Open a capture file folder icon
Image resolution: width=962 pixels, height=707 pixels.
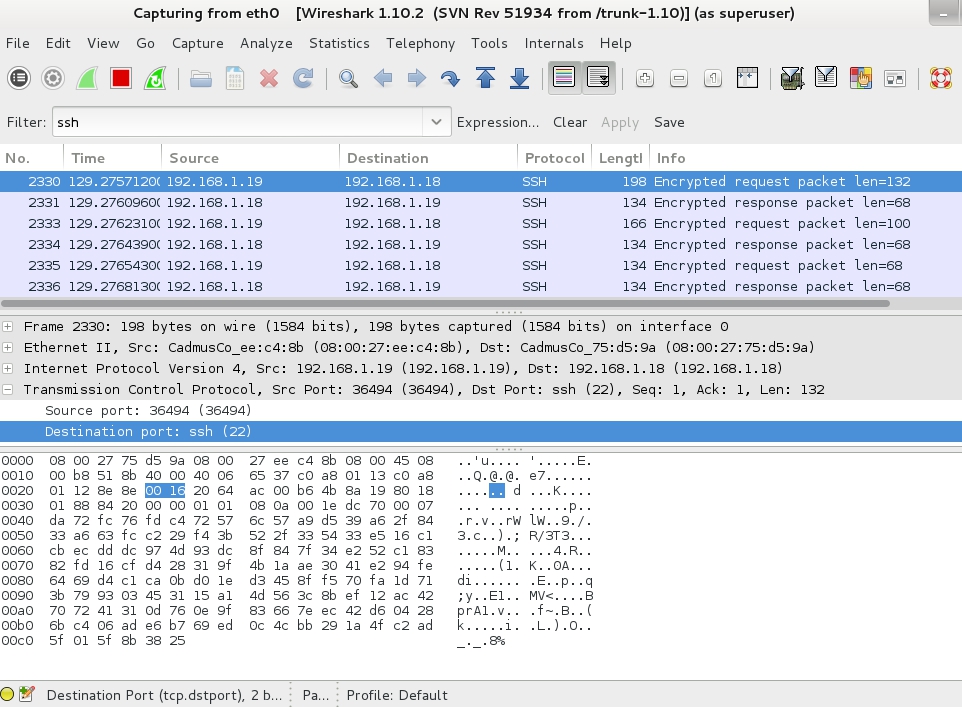pyautogui.click(x=201, y=78)
